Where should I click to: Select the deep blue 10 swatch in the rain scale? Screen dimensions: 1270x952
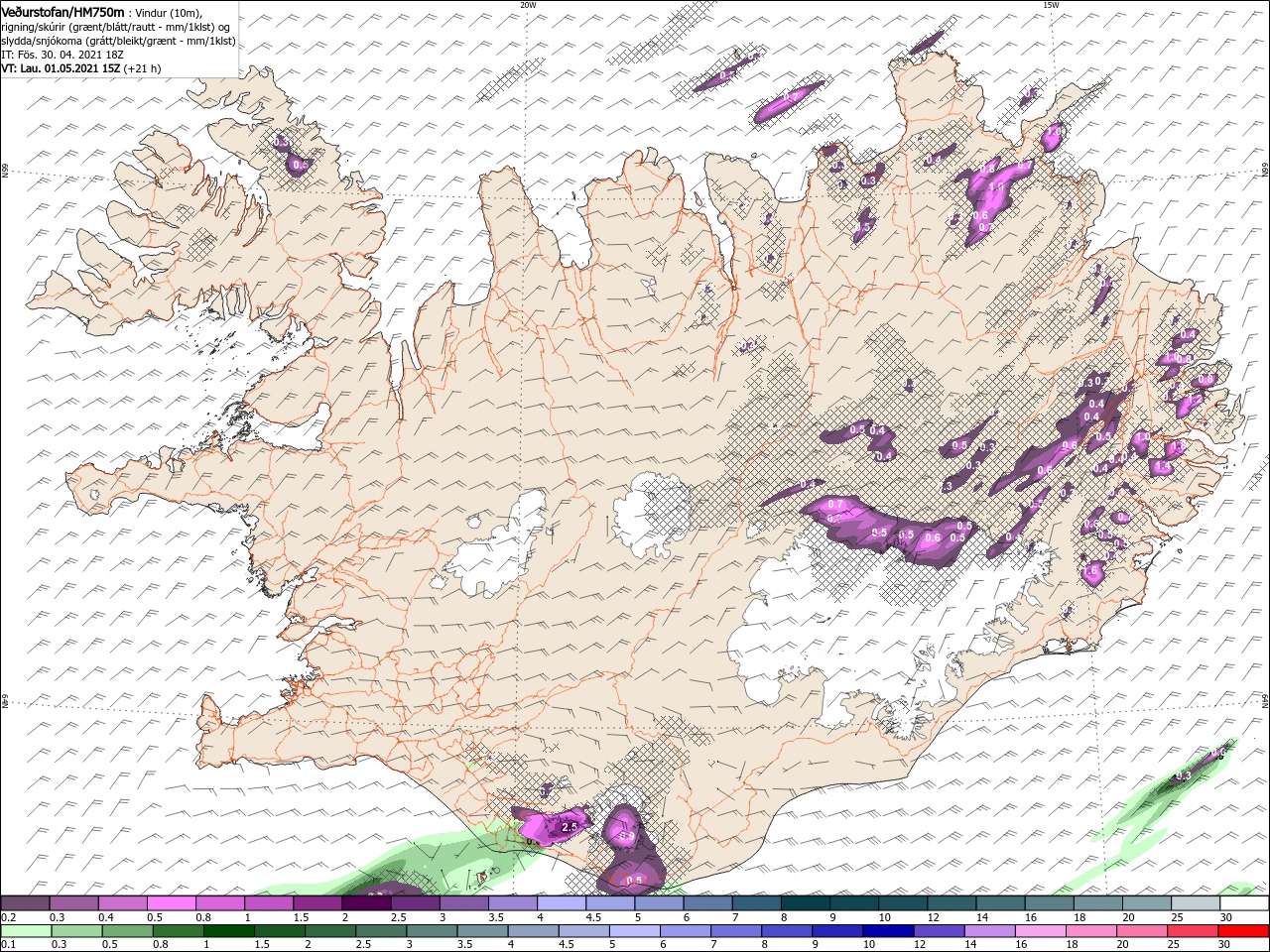[x=889, y=931]
